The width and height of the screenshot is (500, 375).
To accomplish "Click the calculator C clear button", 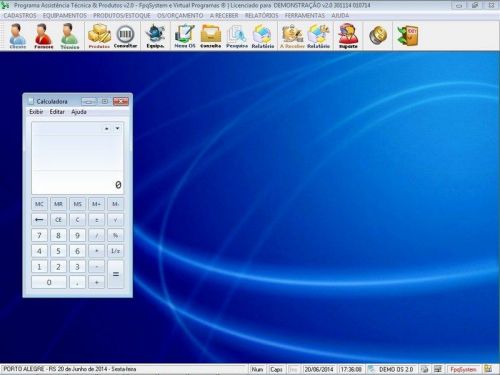I will point(77,220).
